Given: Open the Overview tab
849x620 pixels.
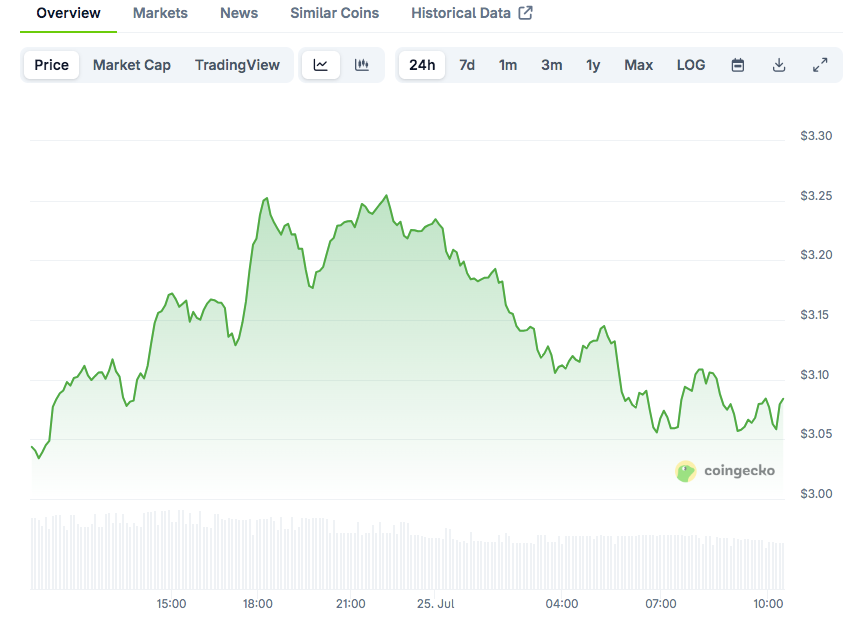Looking at the screenshot, I should [68, 13].
